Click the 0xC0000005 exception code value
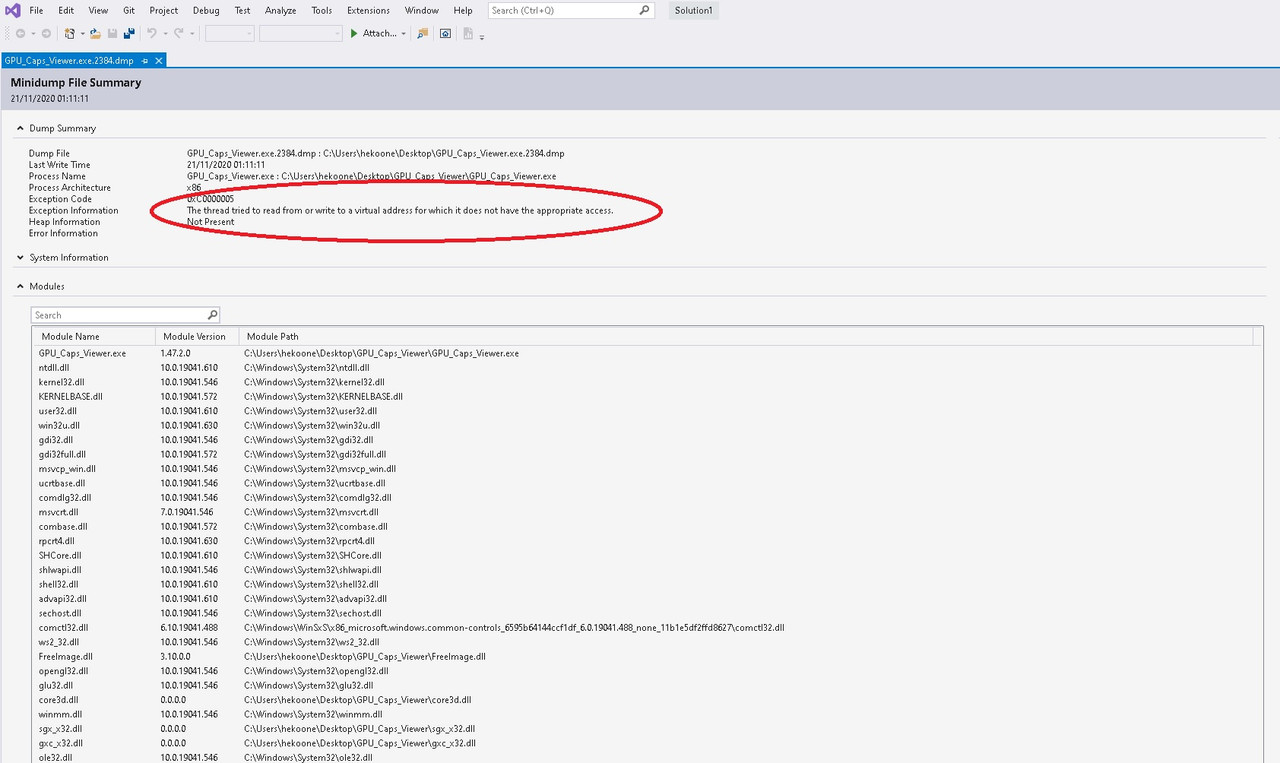The image size is (1280, 763). [x=210, y=199]
